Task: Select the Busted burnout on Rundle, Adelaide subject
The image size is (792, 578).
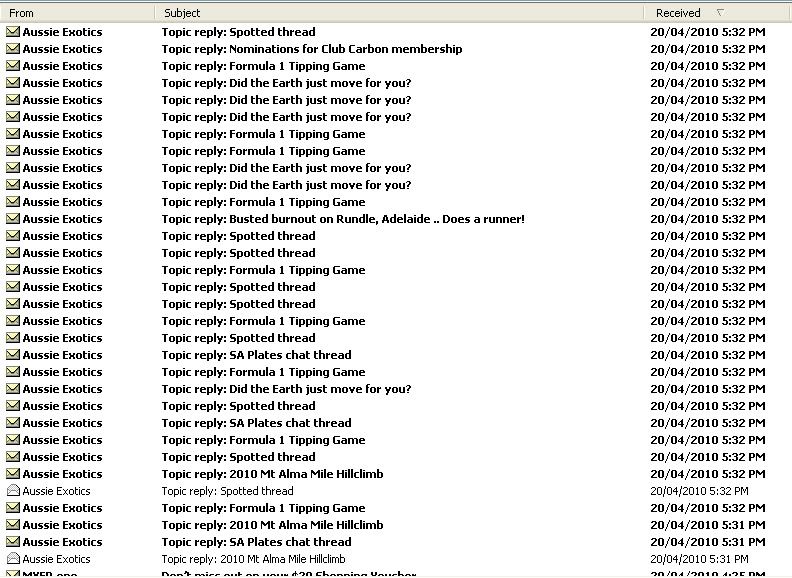Action: click(342, 219)
